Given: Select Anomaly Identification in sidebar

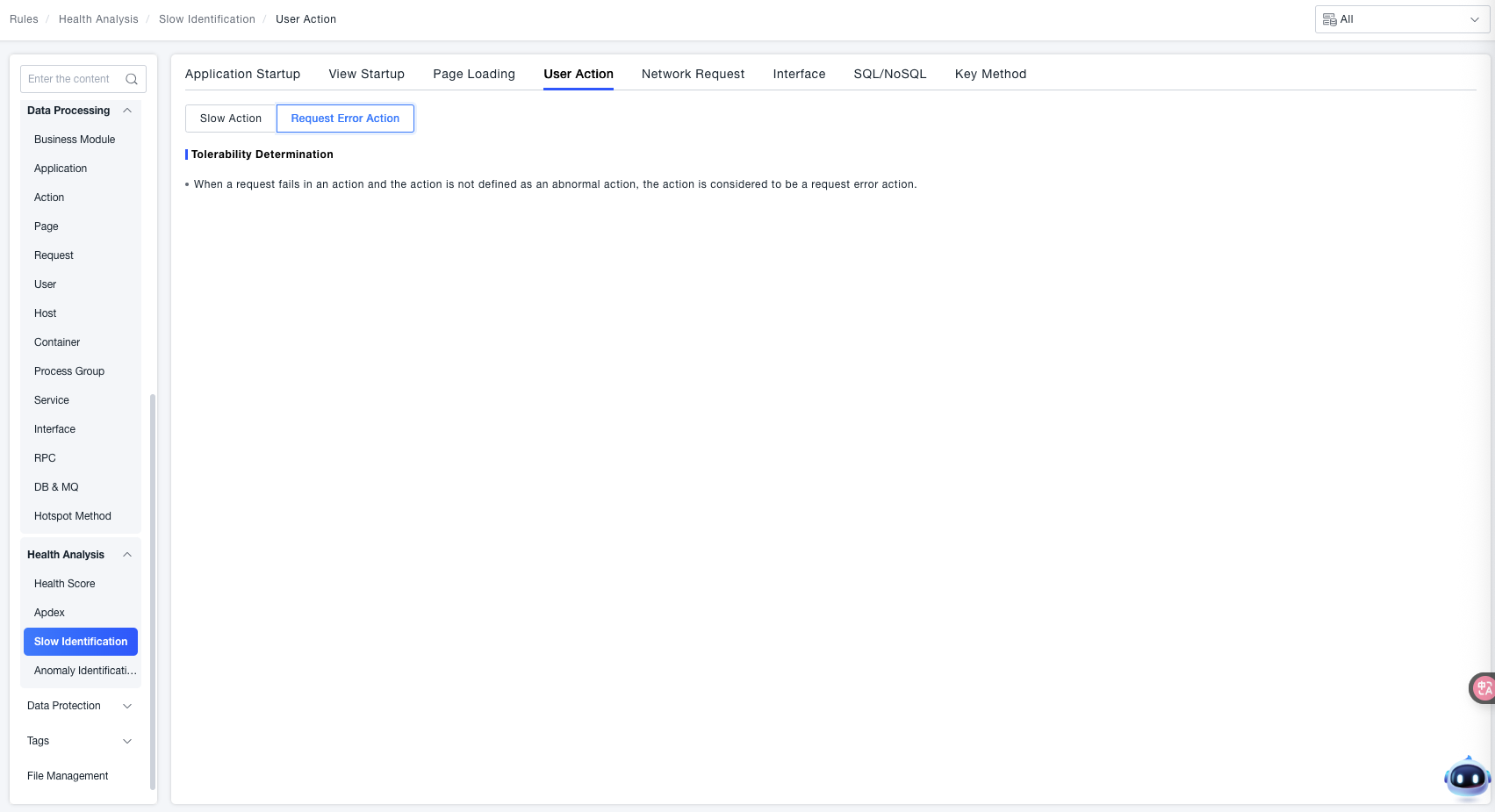Looking at the screenshot, I should click(85, 671).
